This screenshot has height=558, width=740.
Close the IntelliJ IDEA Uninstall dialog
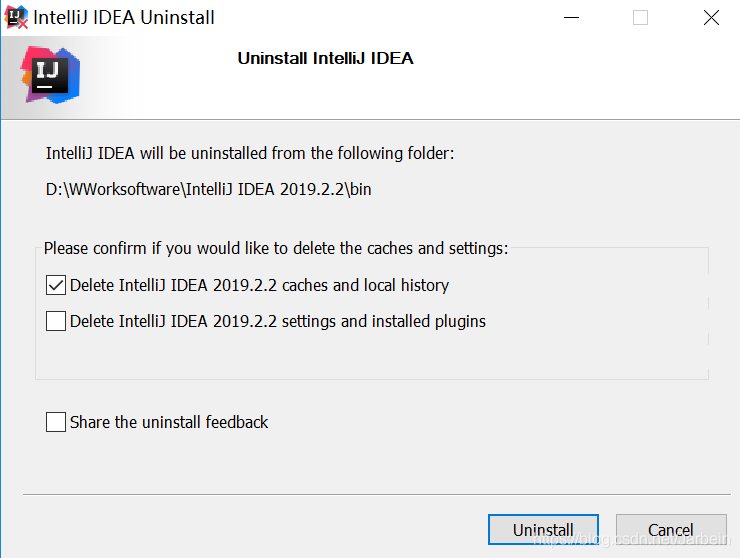(711, 18)
